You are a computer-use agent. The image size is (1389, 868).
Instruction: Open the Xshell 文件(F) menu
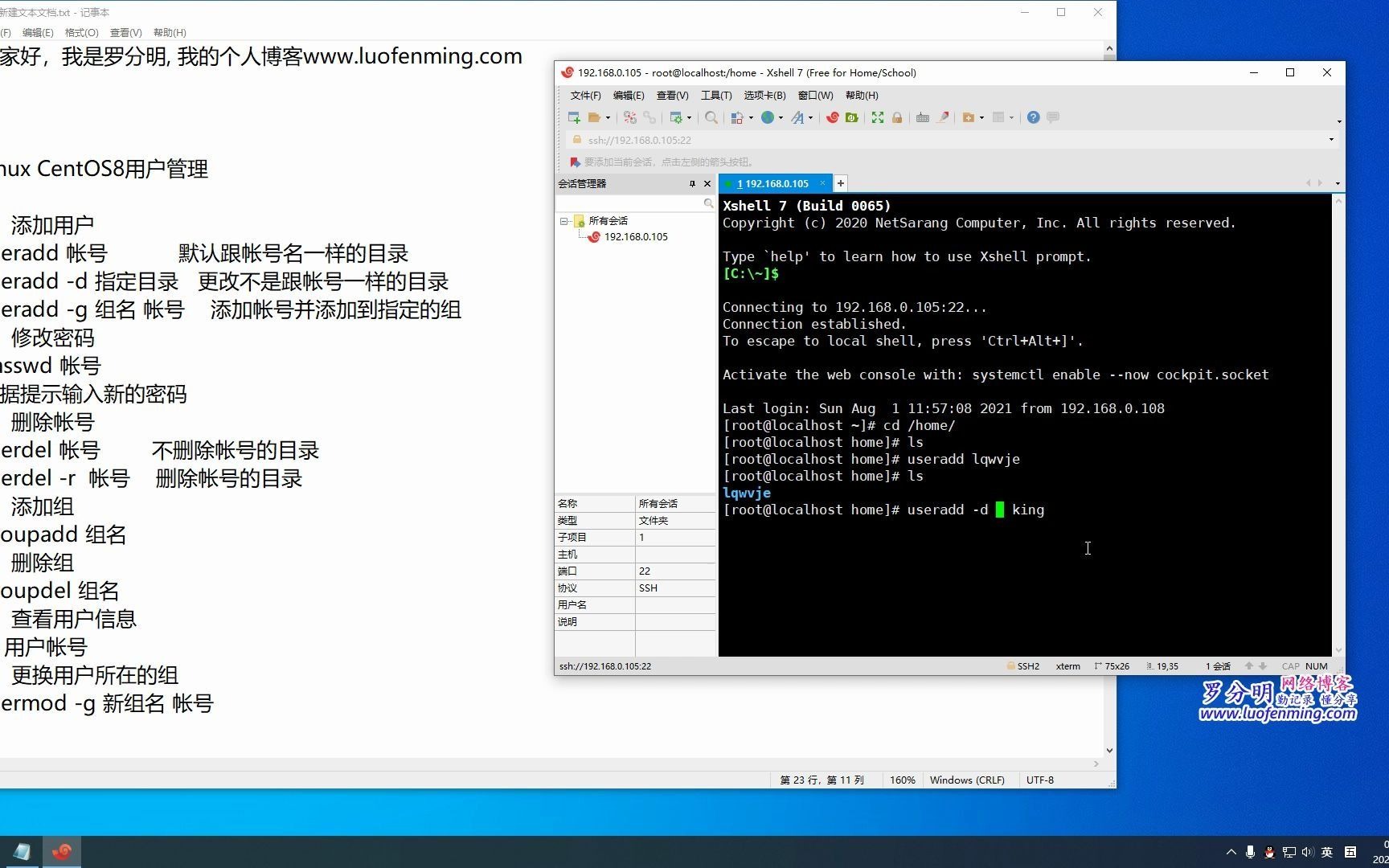(x=585, y=95)
